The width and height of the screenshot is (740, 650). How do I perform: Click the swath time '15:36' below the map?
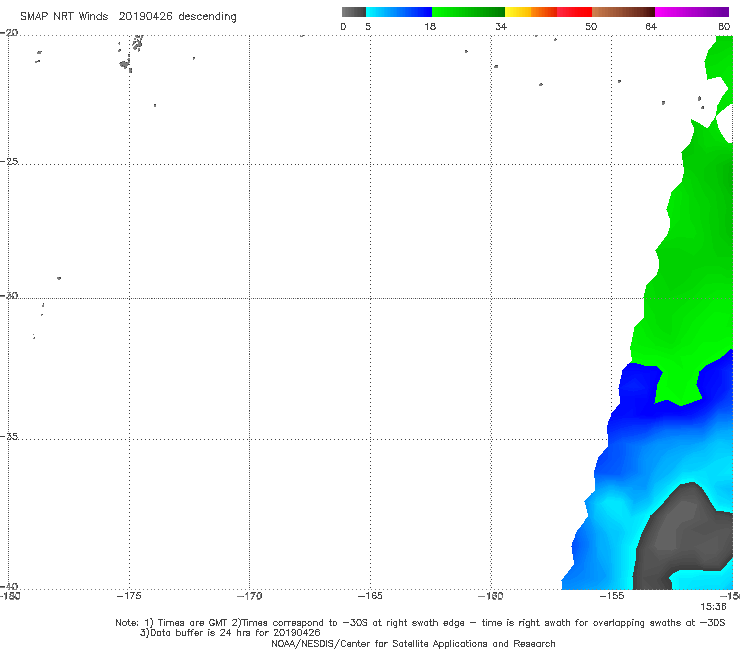[x=713, y=607]
